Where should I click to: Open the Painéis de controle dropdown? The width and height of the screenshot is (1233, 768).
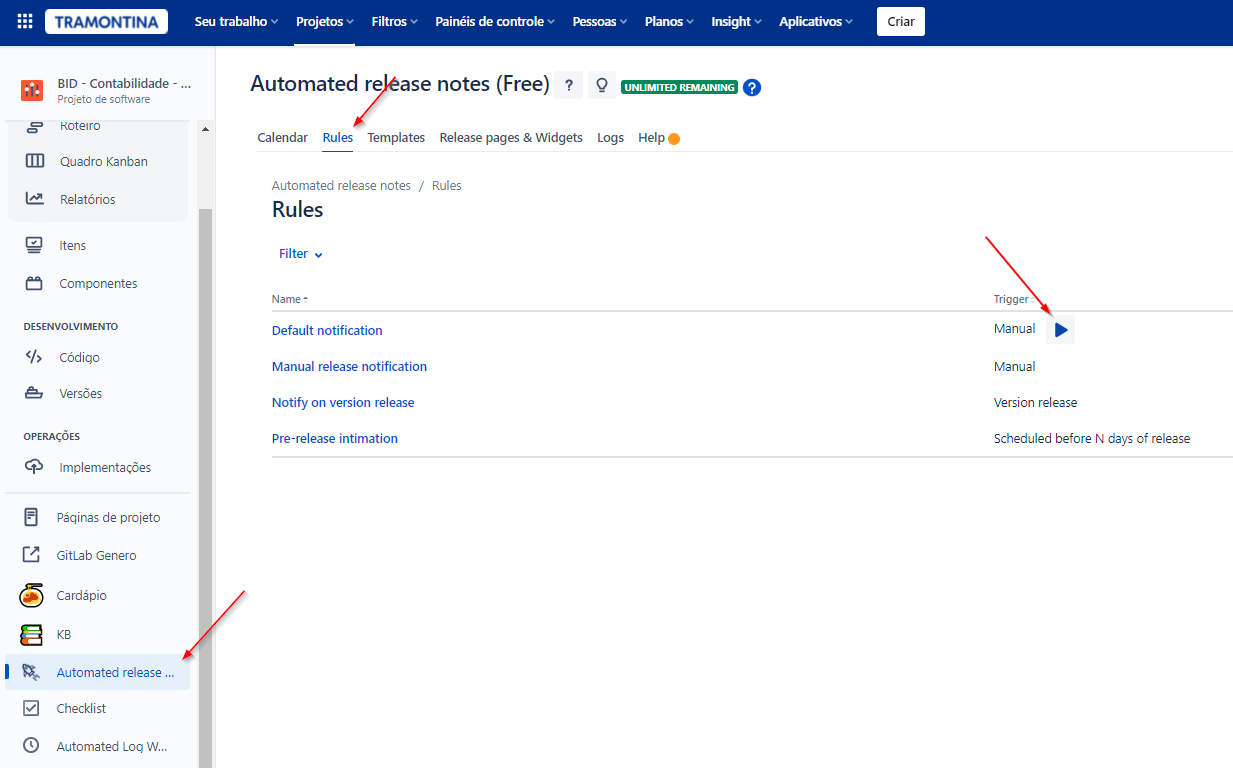[496, 21]
